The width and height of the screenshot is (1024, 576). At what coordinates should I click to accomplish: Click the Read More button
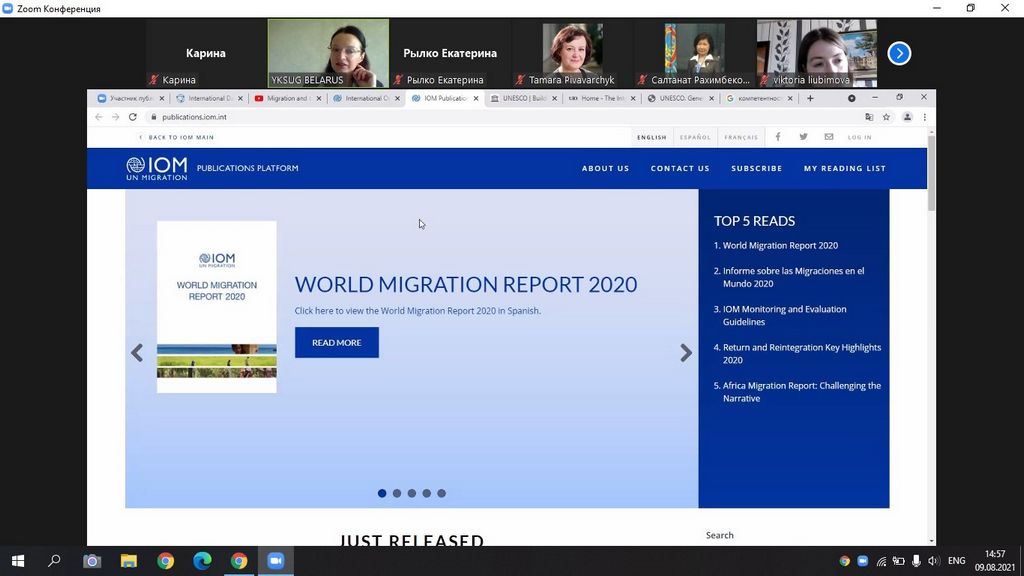tap(336, 342)
